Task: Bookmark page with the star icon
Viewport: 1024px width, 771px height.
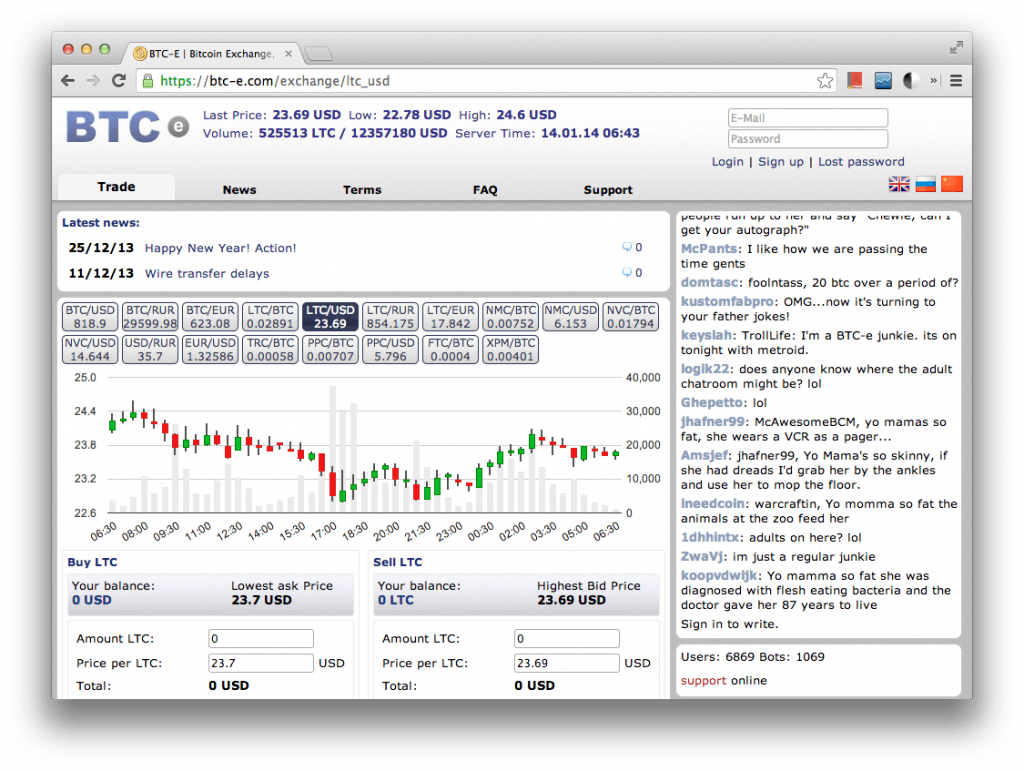Action: pyautogui.click(x=825, y=81)
